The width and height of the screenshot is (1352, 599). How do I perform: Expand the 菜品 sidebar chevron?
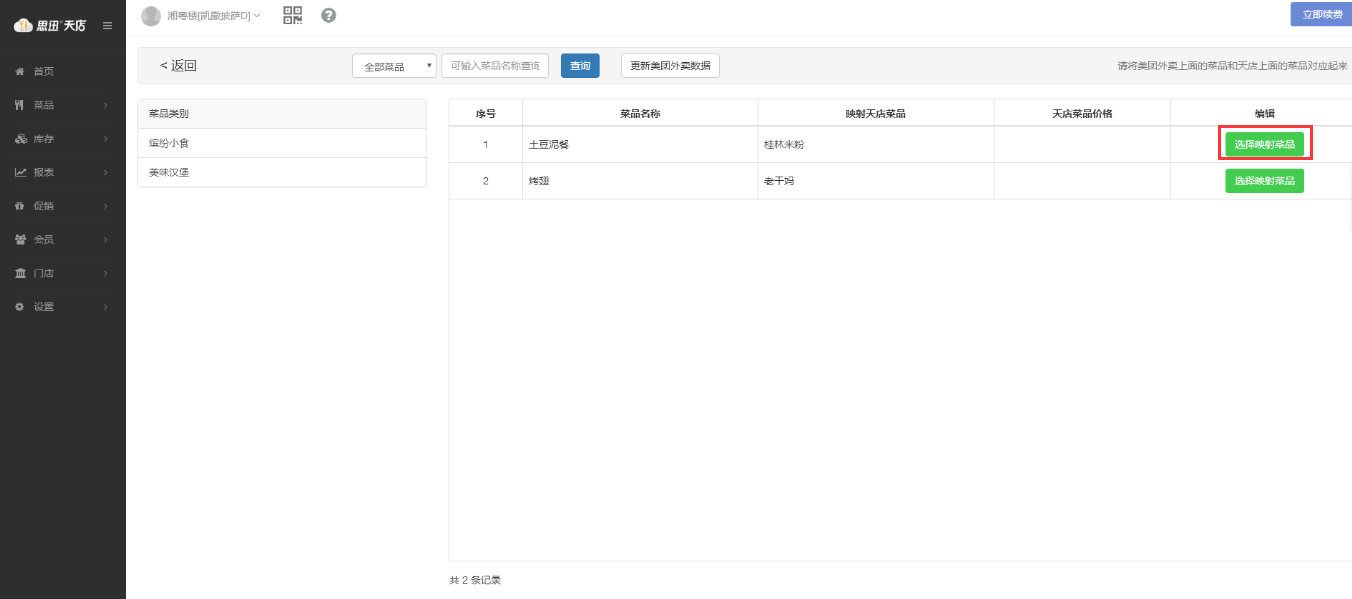[x=105, y=105]
